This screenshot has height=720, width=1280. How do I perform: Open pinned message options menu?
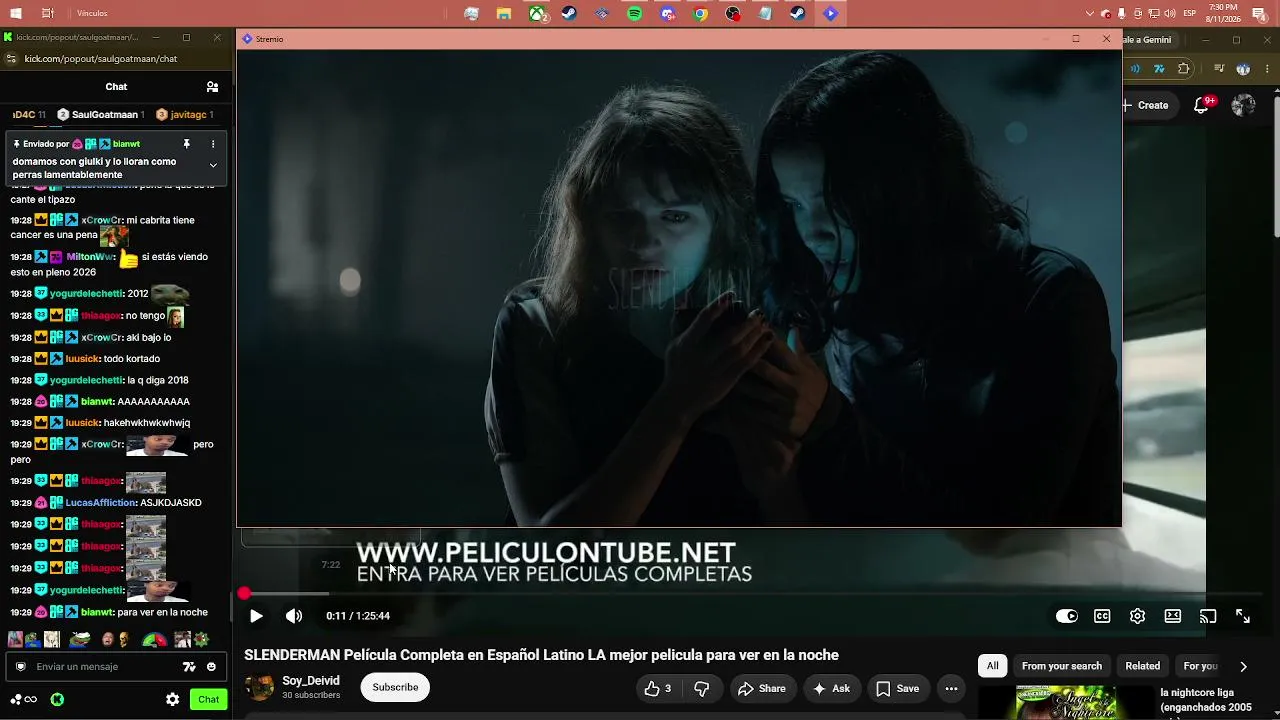coord(213,144)
